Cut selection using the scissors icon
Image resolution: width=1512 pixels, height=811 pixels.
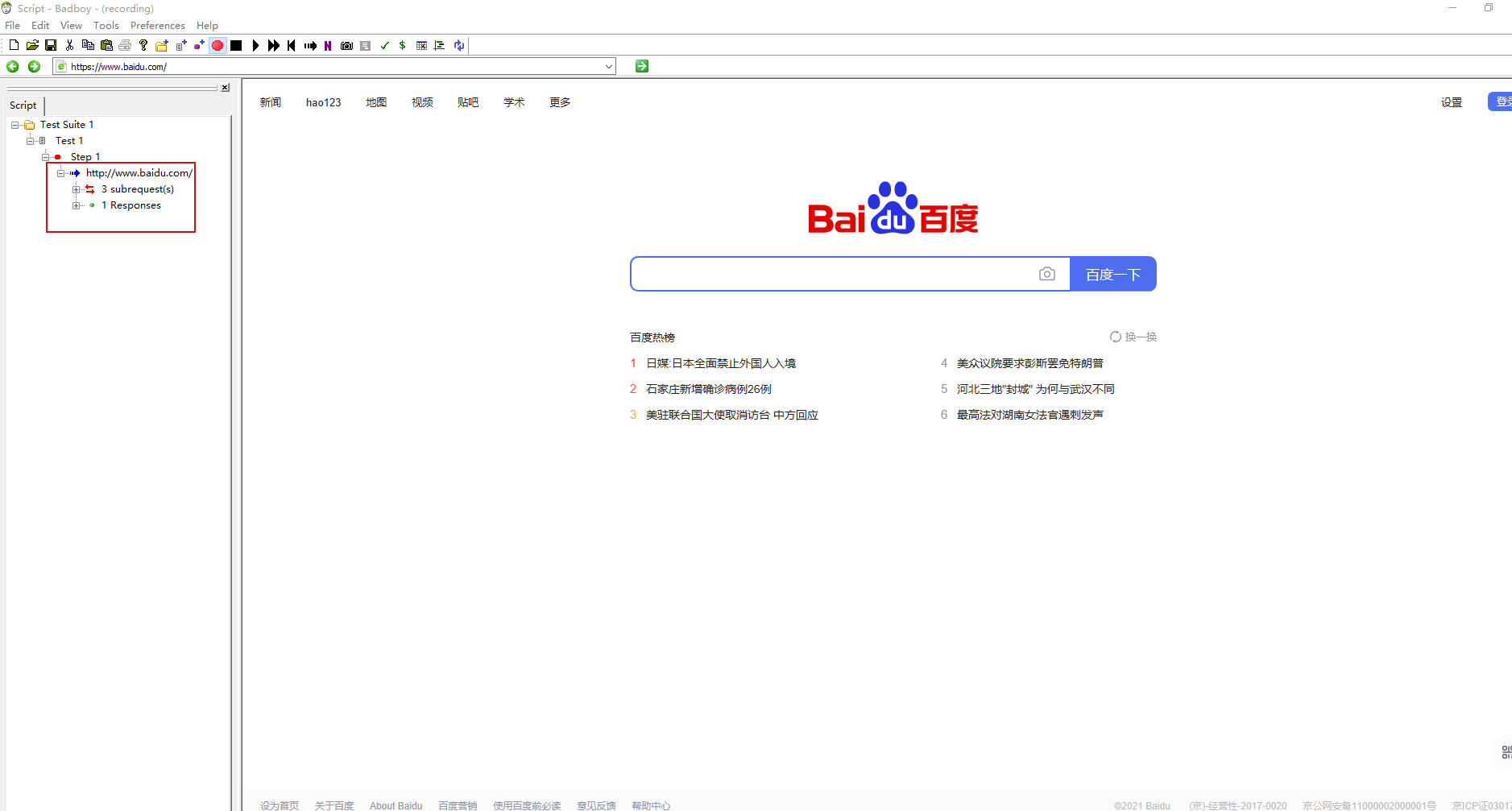coord(69,45)
